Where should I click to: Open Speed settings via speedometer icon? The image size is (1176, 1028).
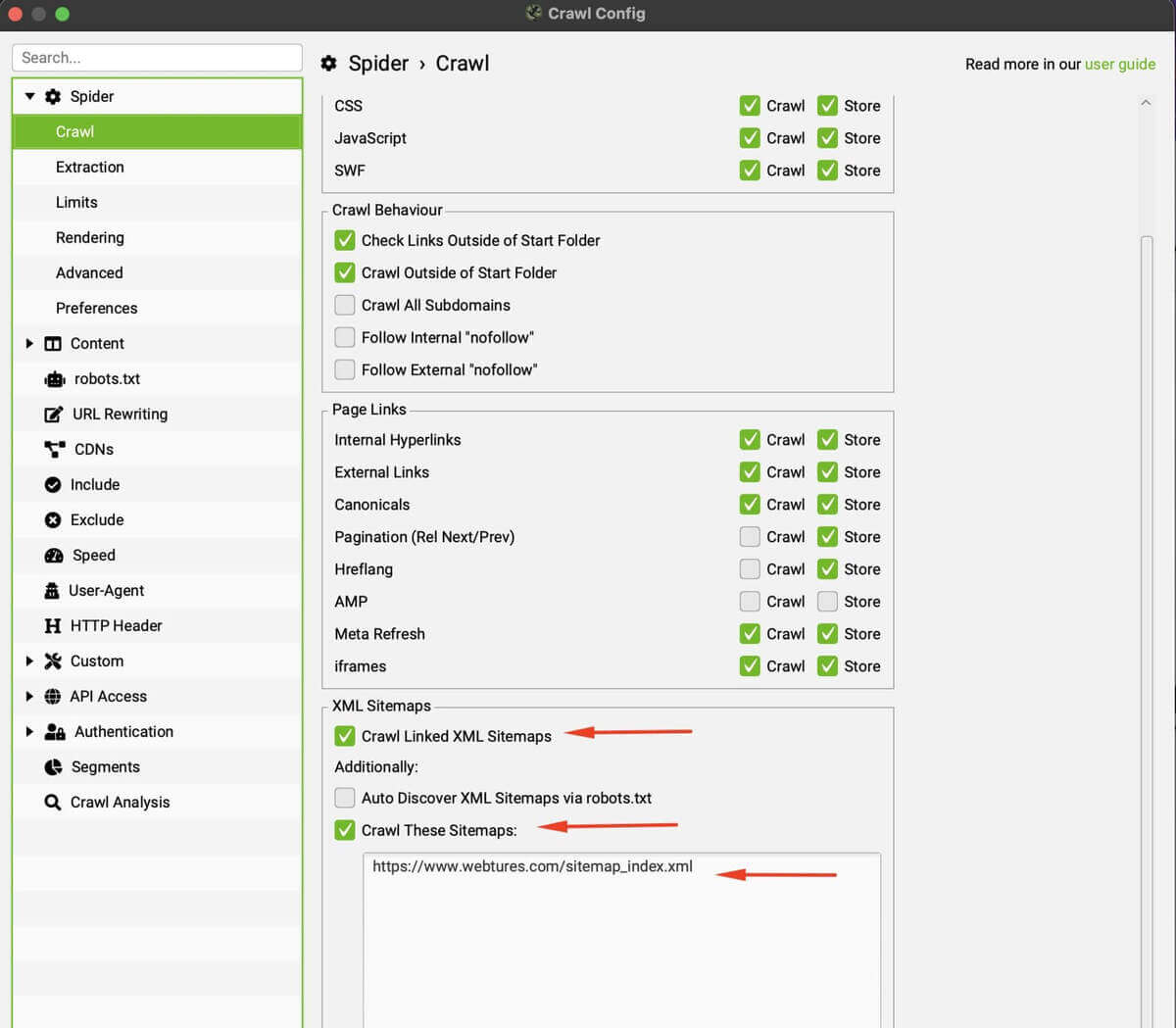[x=54, y=556]
